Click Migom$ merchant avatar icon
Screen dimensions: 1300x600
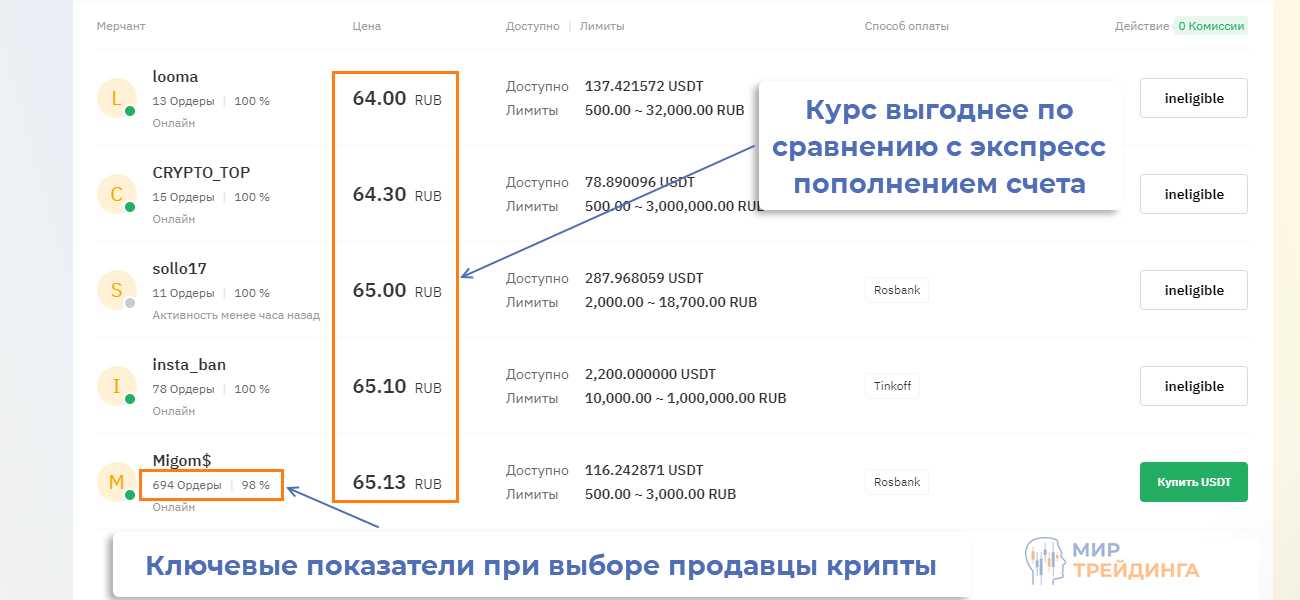point(116,482)
